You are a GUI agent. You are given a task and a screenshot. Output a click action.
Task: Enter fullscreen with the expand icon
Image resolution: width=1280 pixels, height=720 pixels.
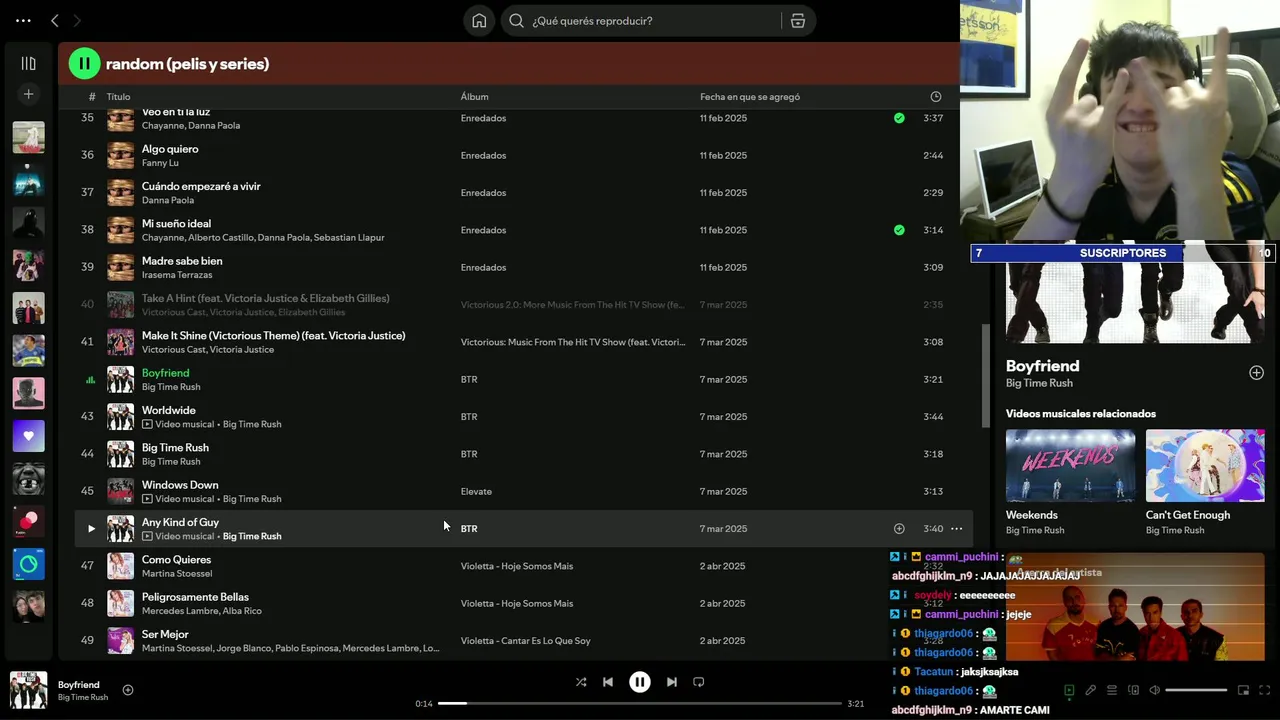coord(1265,690)
